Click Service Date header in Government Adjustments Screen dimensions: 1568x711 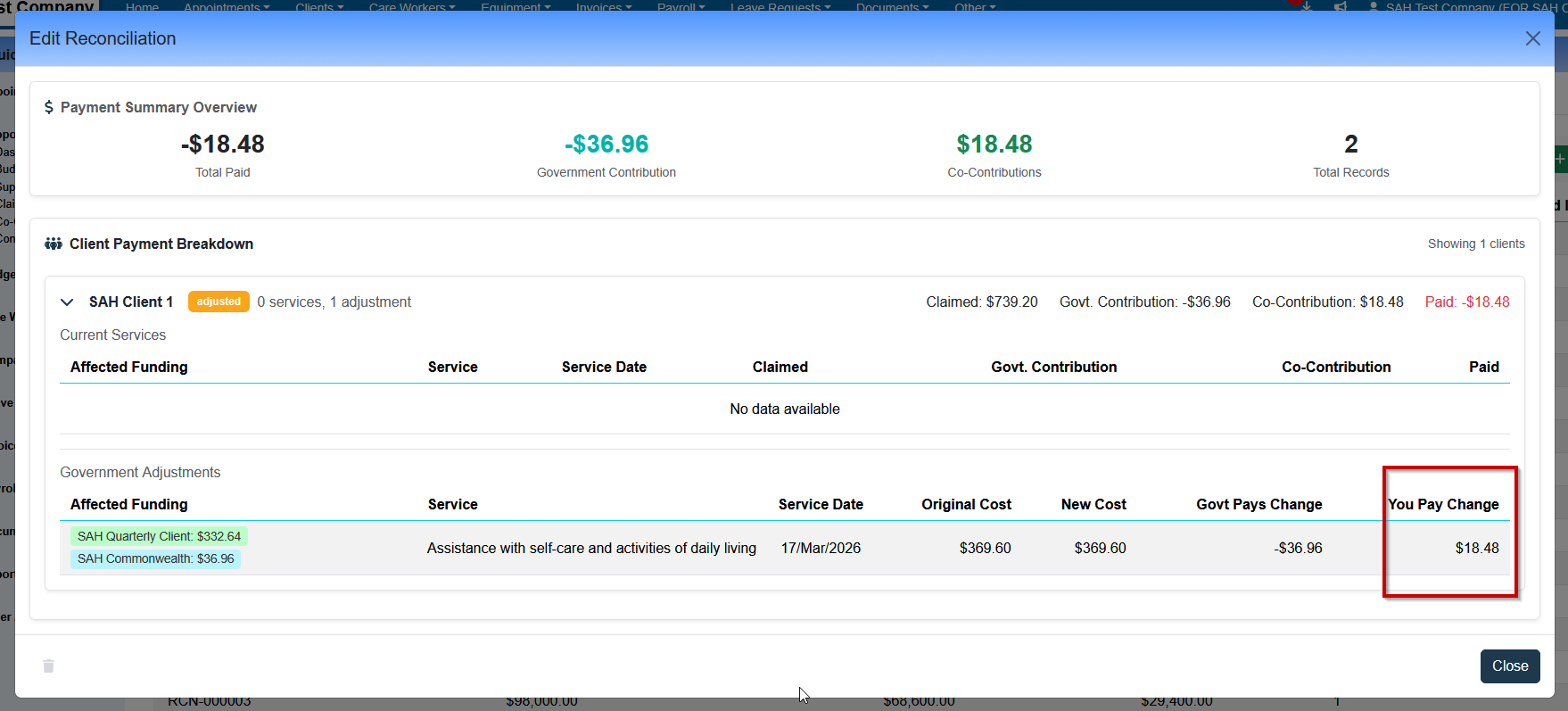(x=821, y=504)
